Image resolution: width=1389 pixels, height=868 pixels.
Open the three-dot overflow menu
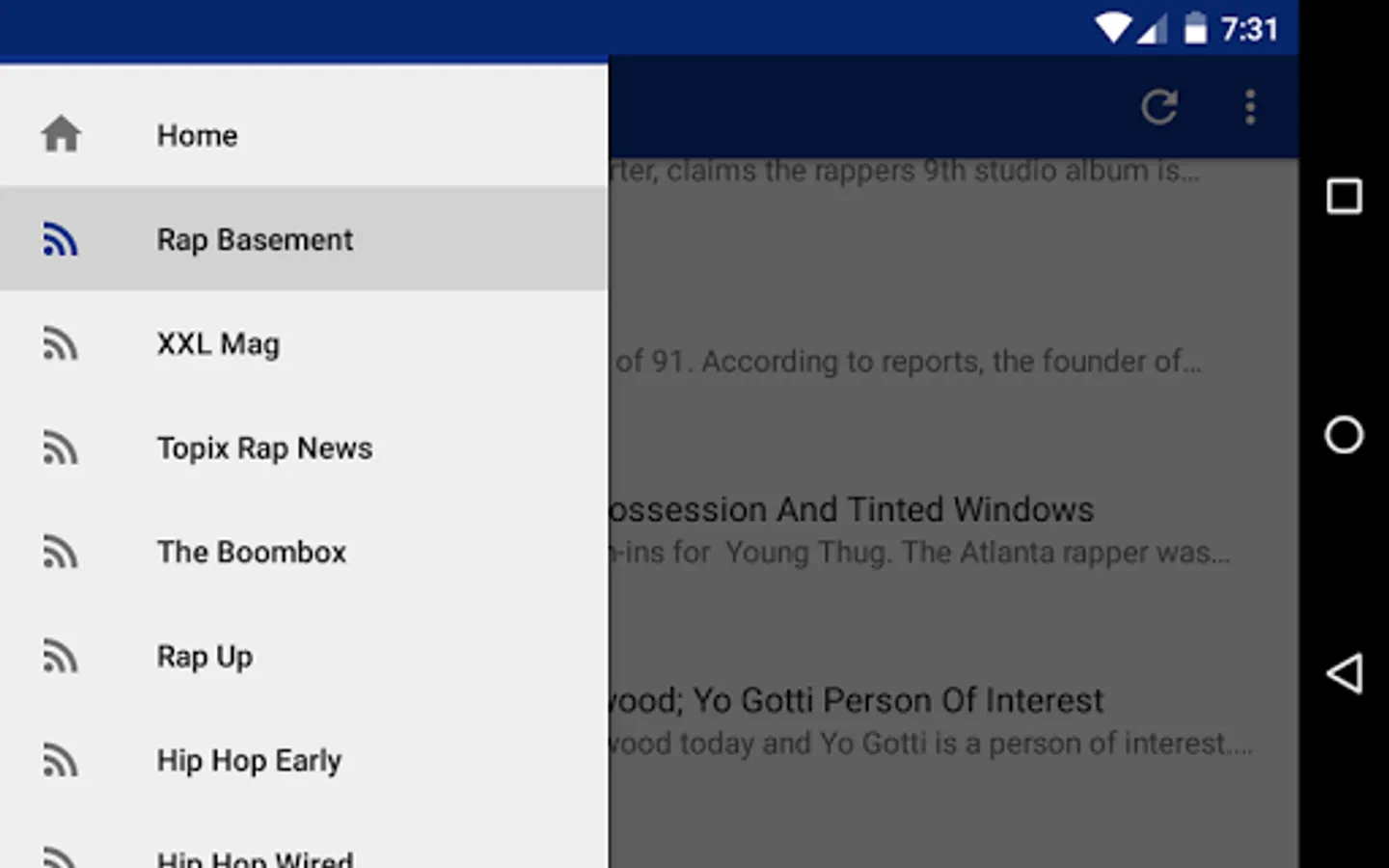(1250, 107)
